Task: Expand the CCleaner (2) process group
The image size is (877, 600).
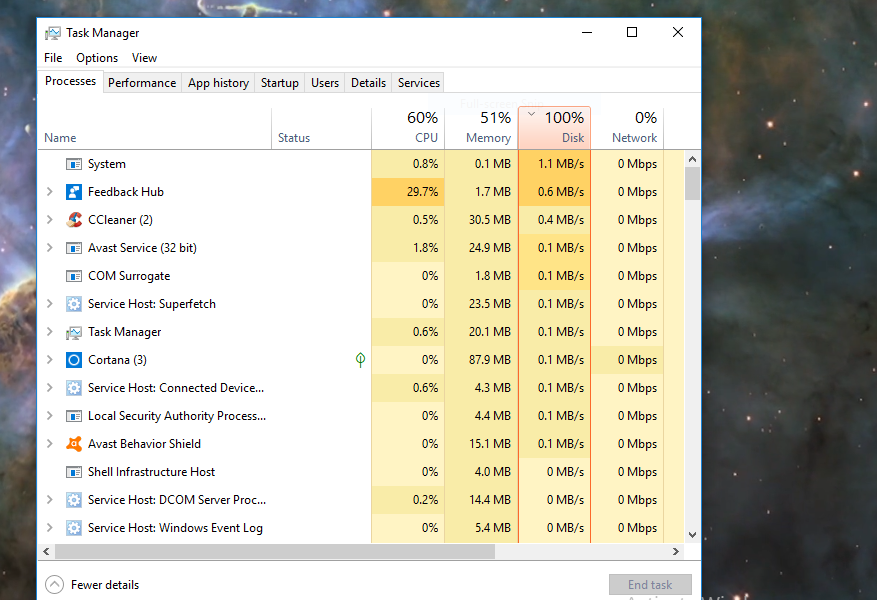Action: (48, 219)
